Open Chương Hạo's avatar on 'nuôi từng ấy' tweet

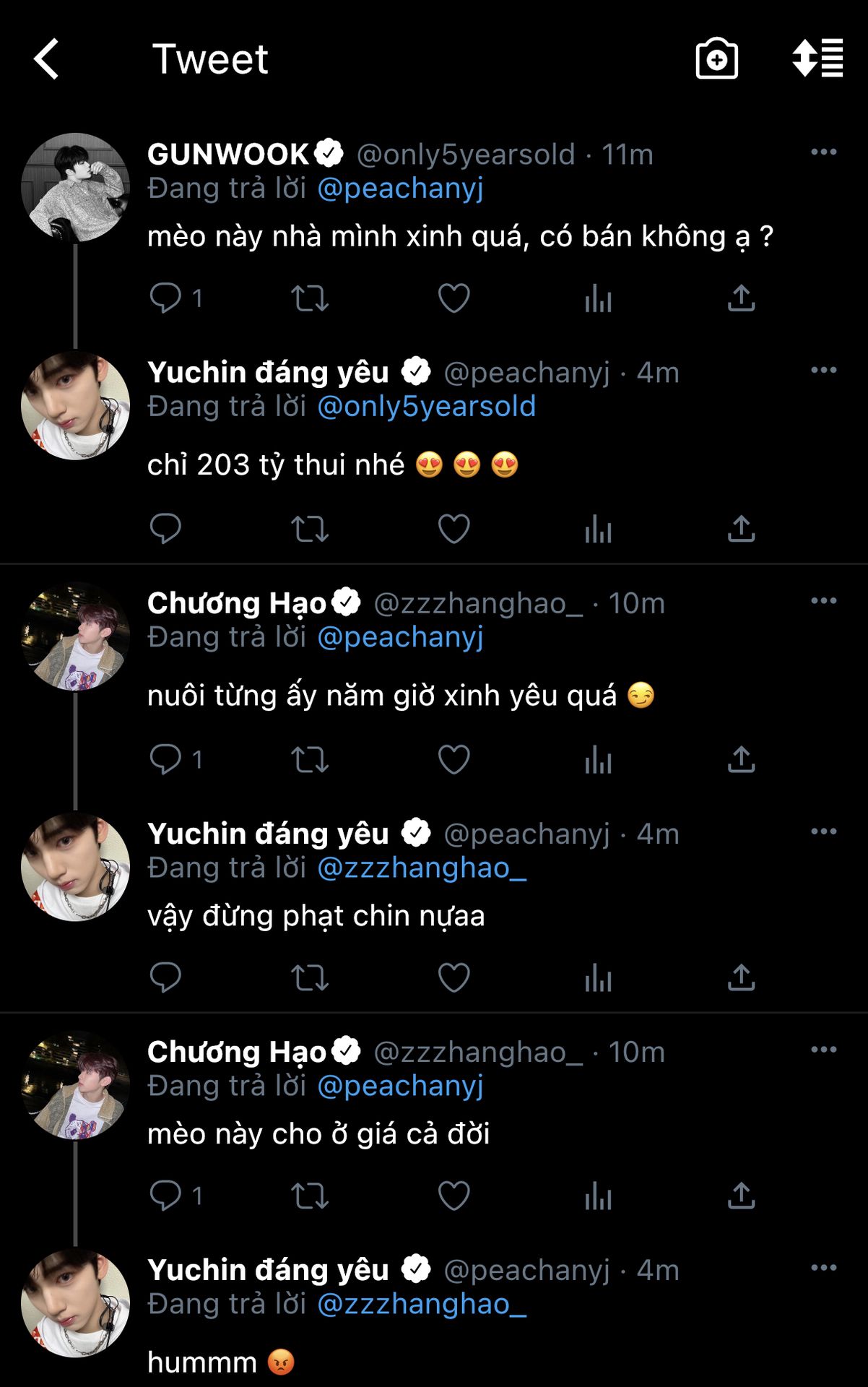click(75, 636)
